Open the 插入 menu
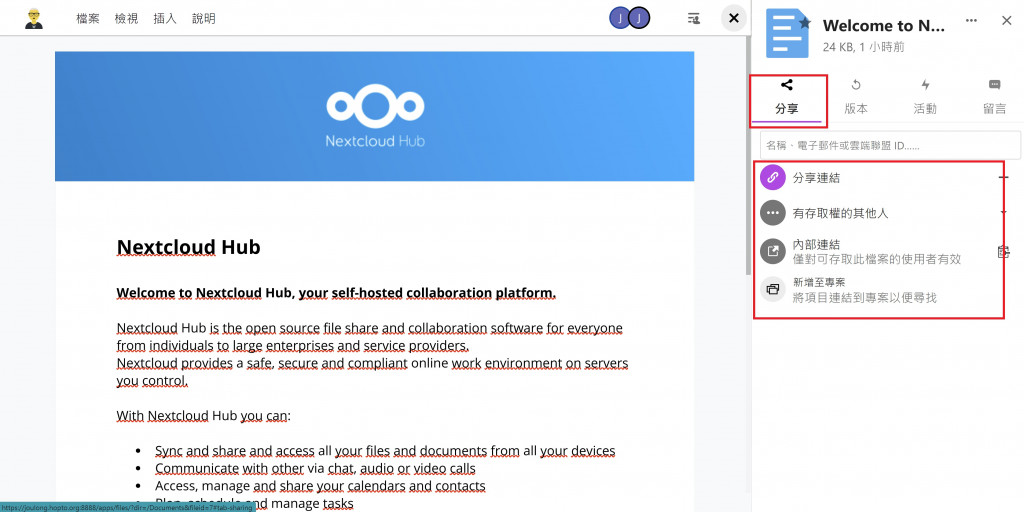1024x512 pixels. tap(165, 19)
